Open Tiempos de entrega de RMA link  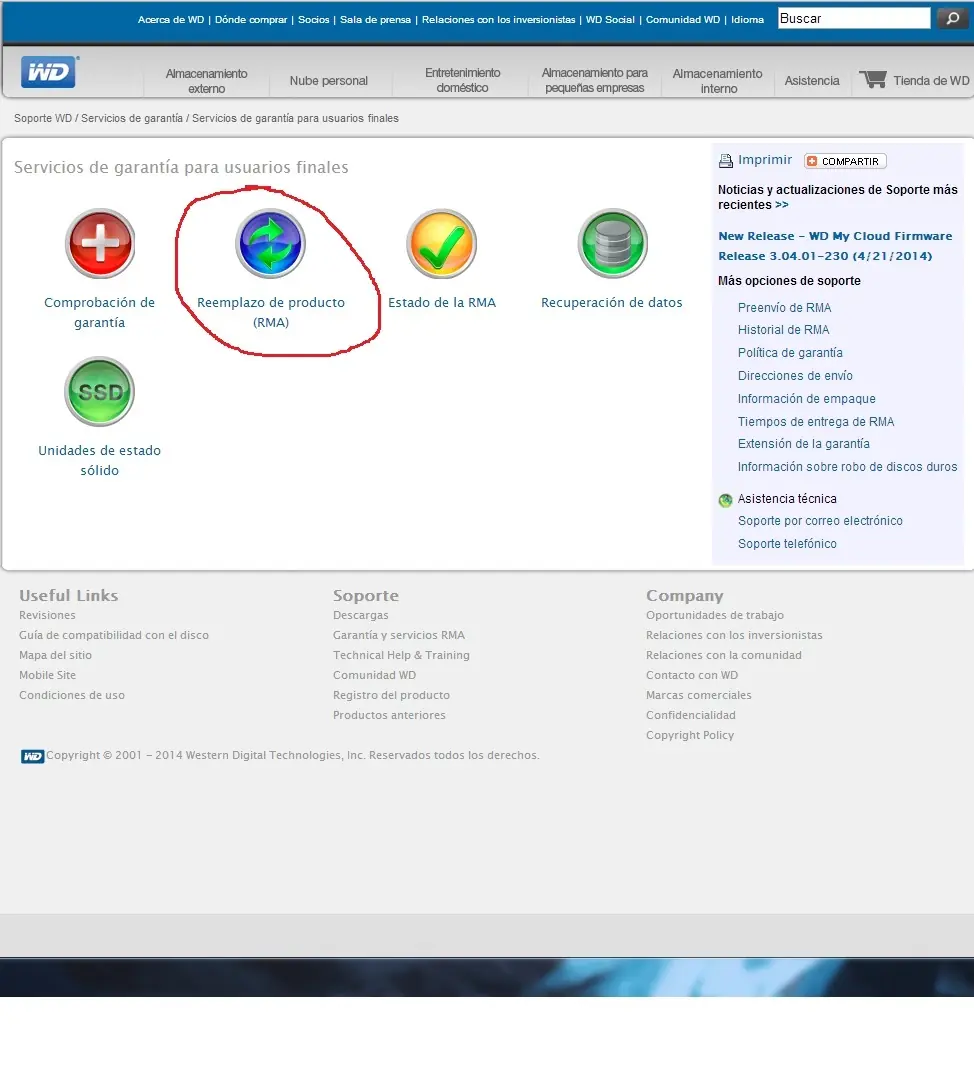pos(816,422)
